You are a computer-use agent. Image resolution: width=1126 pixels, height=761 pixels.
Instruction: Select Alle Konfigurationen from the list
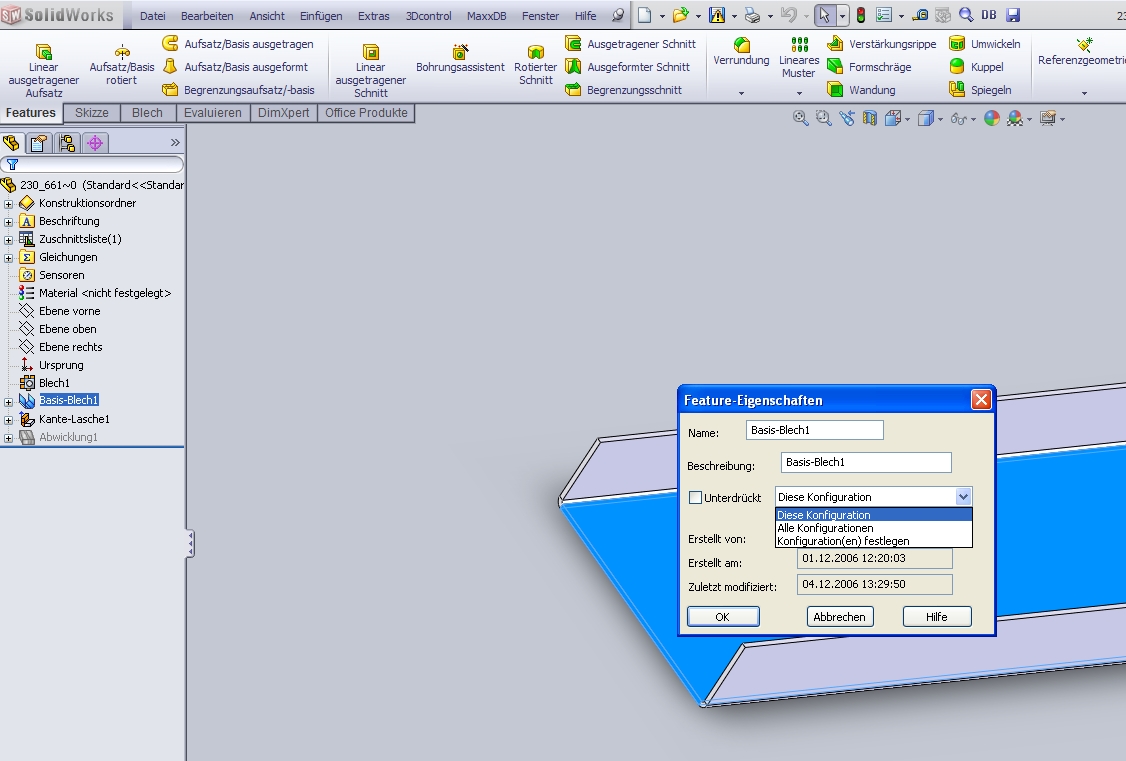[x=873, y=528]
